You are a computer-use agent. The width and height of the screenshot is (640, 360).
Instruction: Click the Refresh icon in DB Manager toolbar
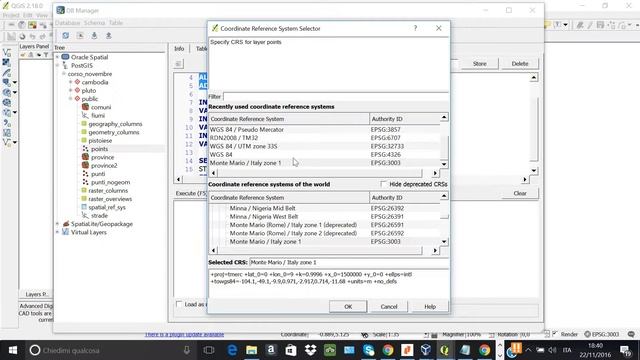66,36
